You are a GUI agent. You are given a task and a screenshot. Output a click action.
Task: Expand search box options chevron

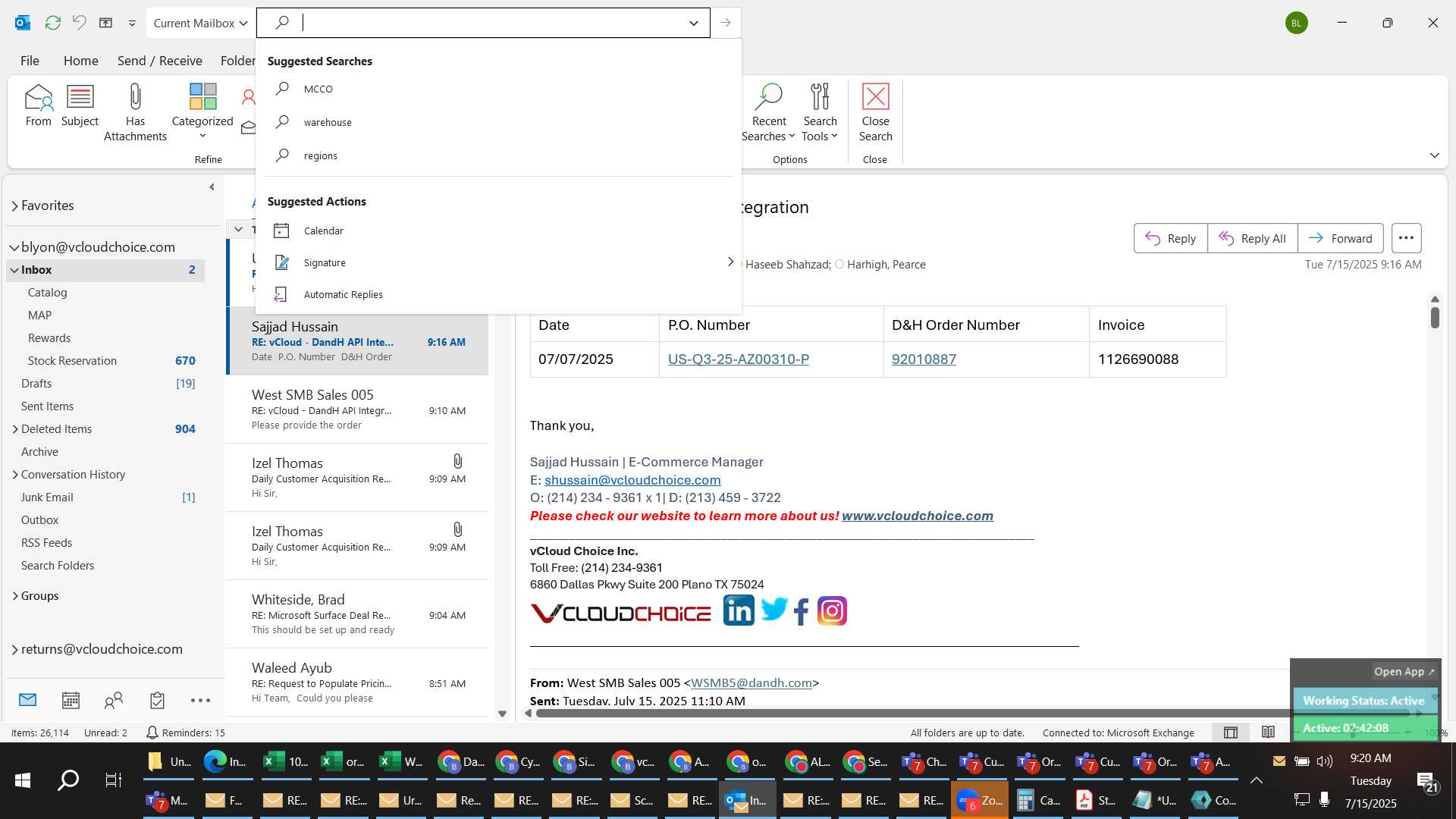[x=693, y=23]
